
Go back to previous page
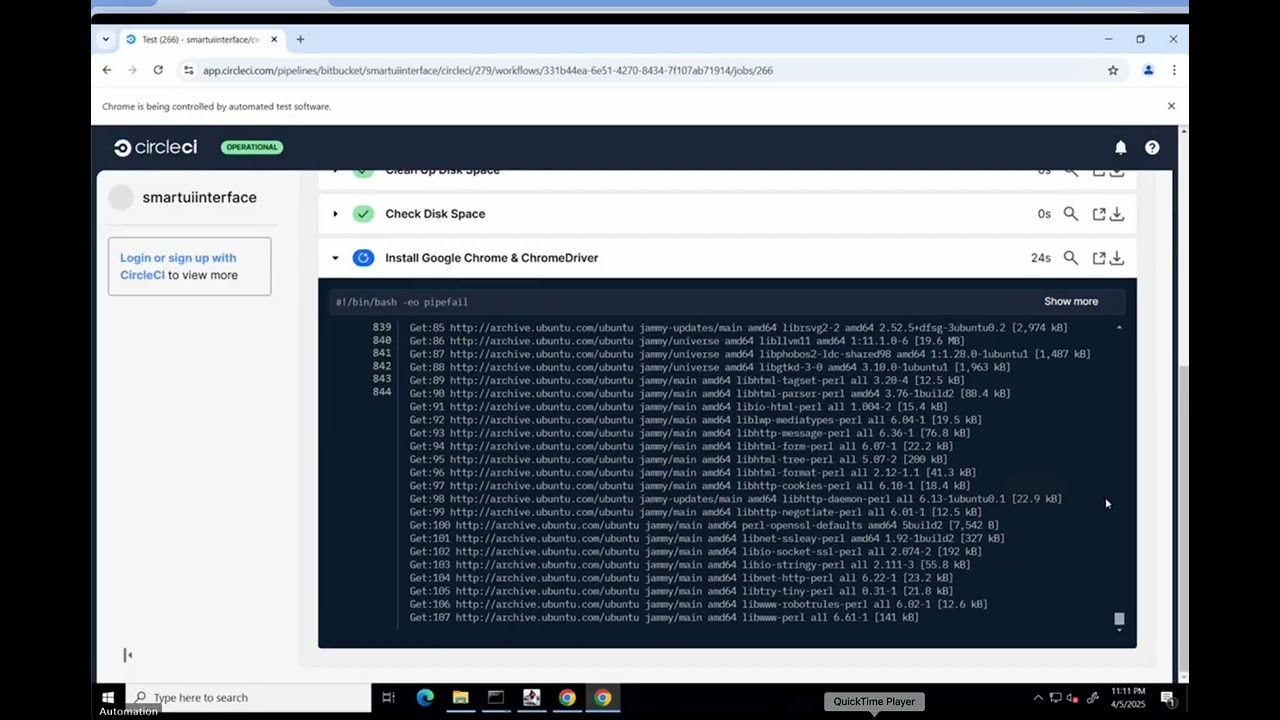[107, 70]
